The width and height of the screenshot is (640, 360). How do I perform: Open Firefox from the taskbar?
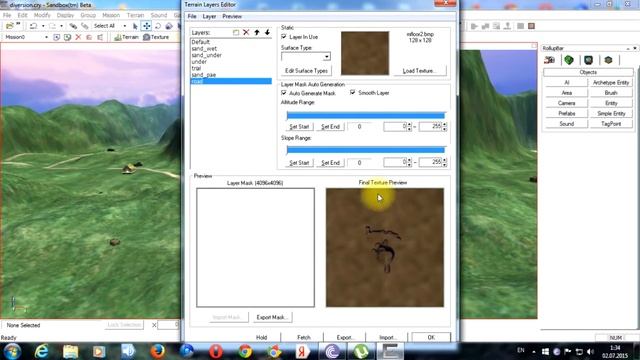click(x=158, y=351)
